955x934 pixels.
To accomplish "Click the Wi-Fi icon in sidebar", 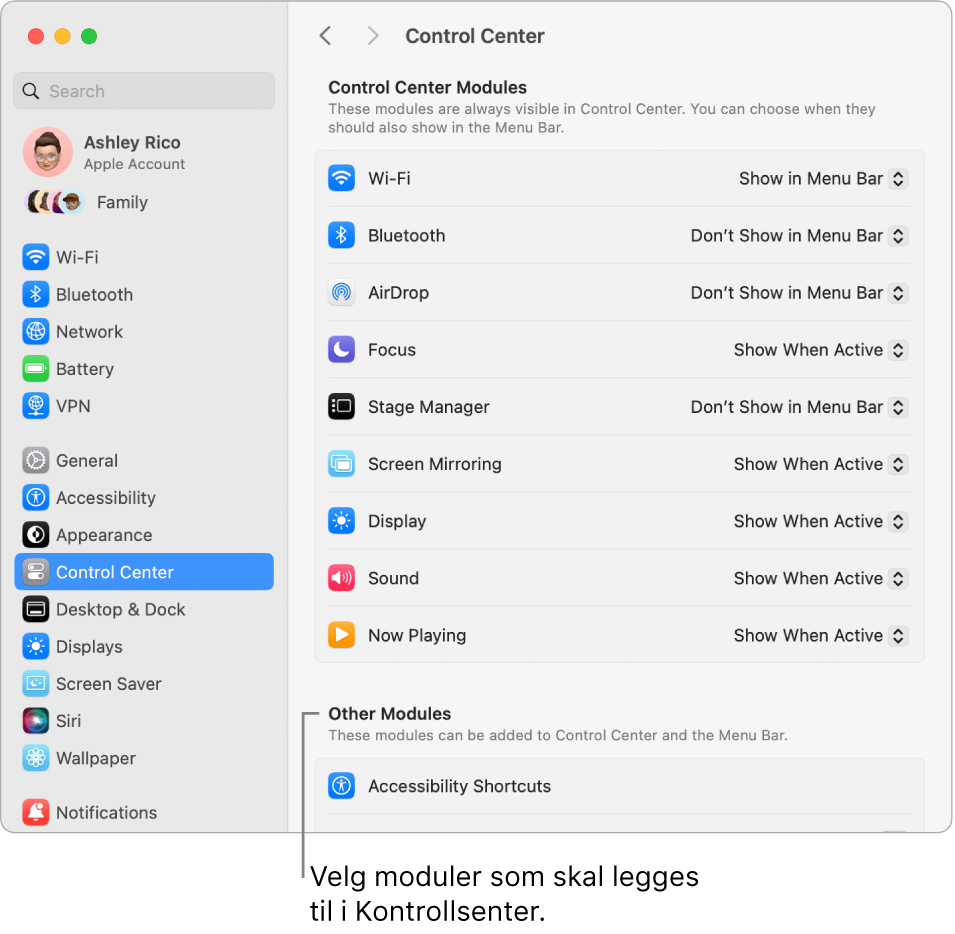I will click(x=35, y=257).
